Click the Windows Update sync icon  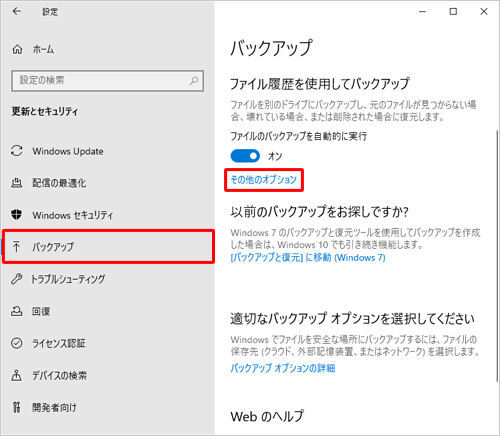[x=17, y=151]
